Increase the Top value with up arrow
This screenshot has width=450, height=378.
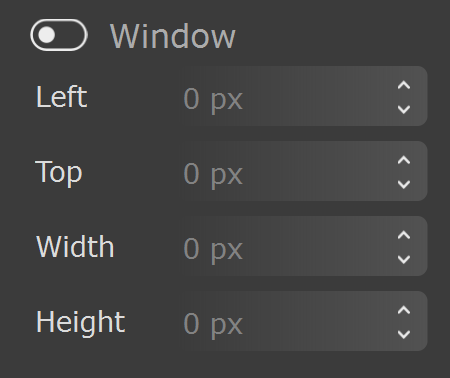(404, 160)
